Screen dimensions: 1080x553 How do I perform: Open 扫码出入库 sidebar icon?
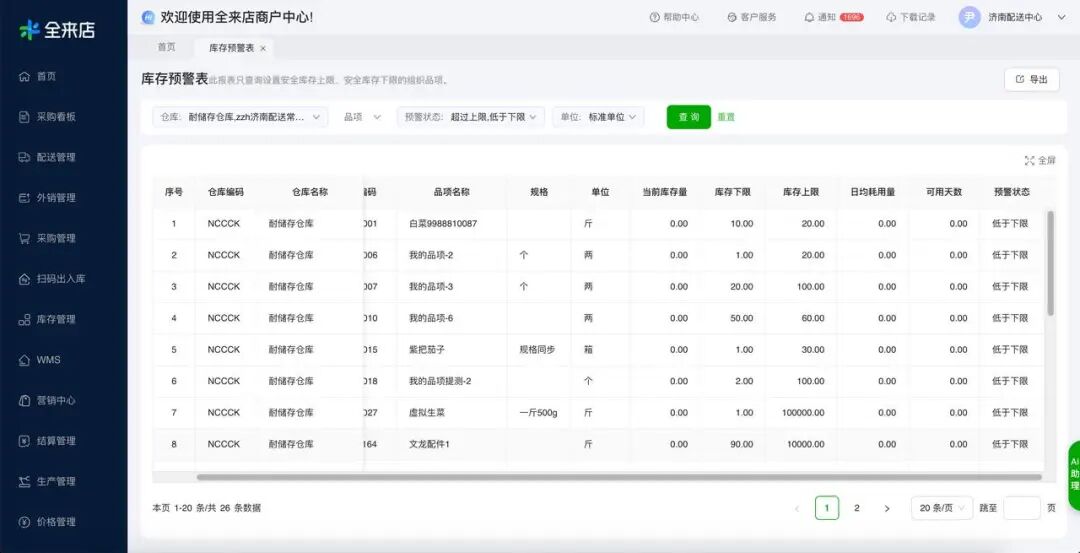[x=24, y=279]
